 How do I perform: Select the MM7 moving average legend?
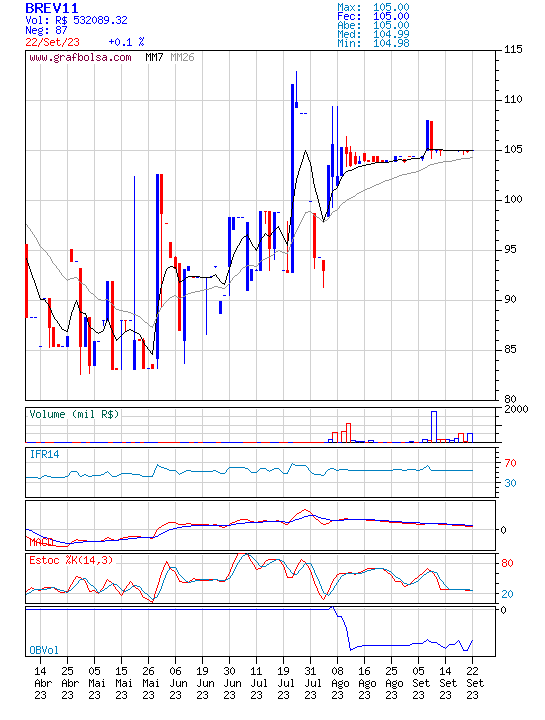154,57
